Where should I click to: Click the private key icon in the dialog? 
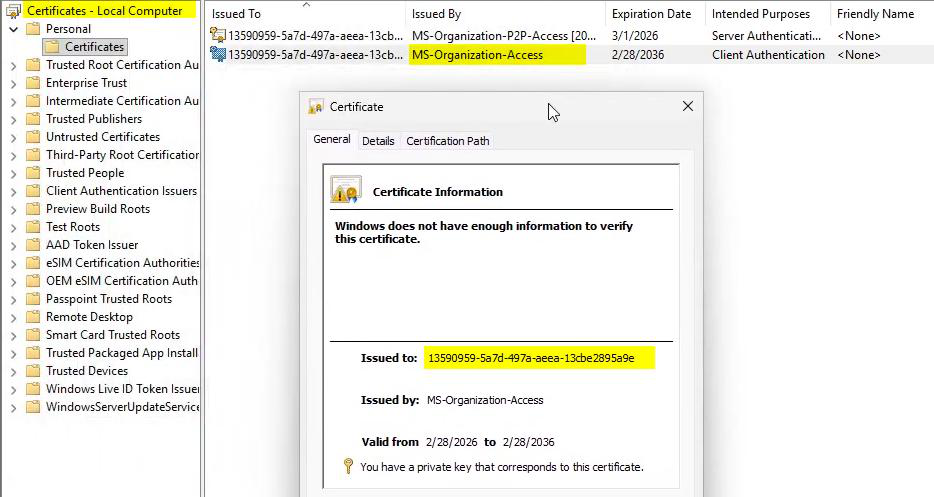pyautogui.click(x=348, y=466)
